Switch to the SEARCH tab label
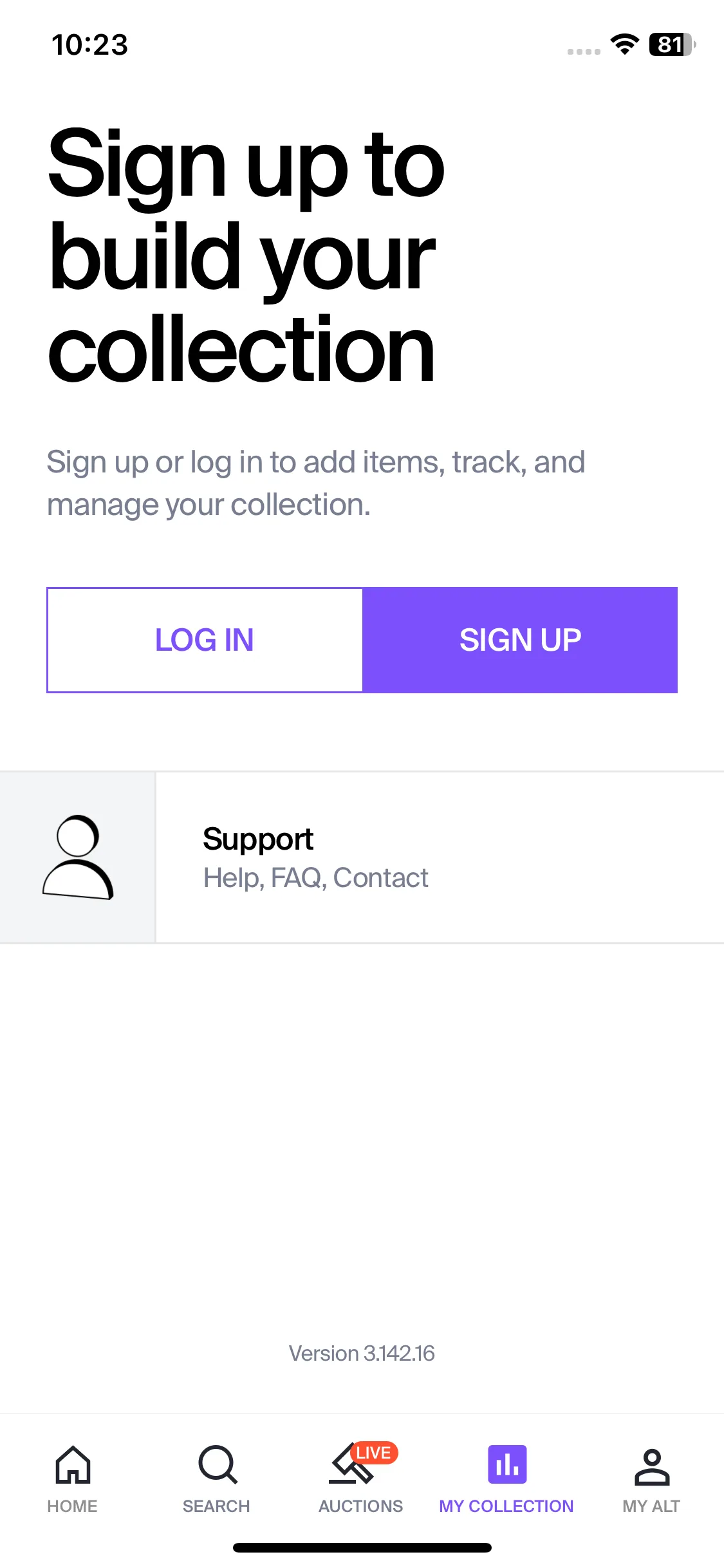The width and height of the screenshot is (724, 1568). coord(216,1506)
